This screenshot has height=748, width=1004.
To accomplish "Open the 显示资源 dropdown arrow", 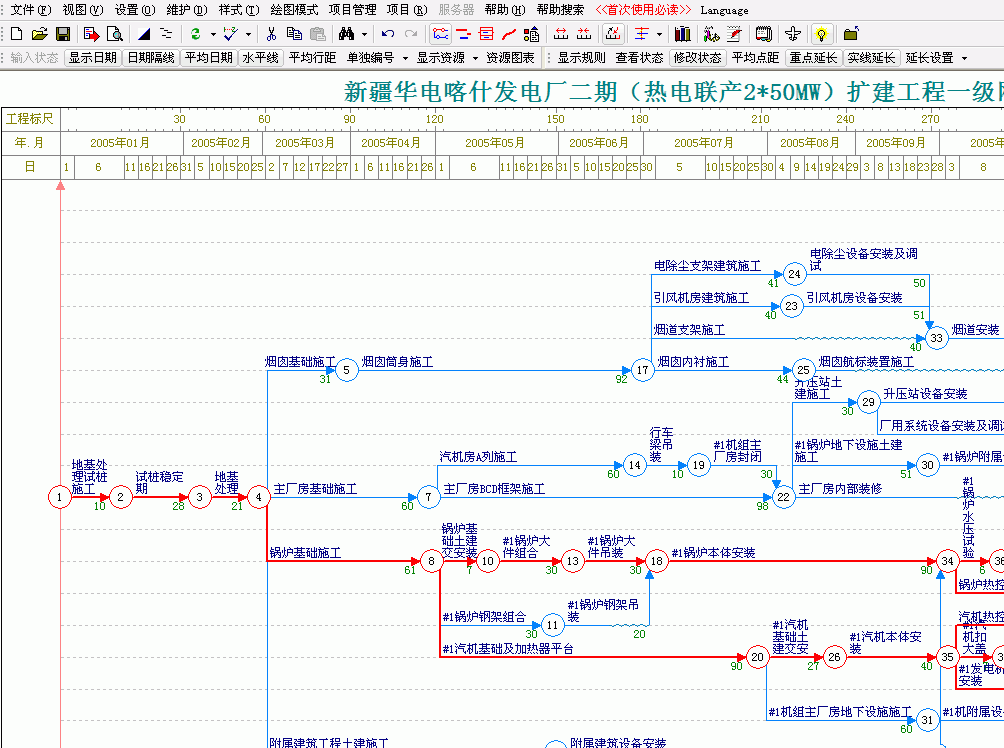I will [x=475, y=58].
